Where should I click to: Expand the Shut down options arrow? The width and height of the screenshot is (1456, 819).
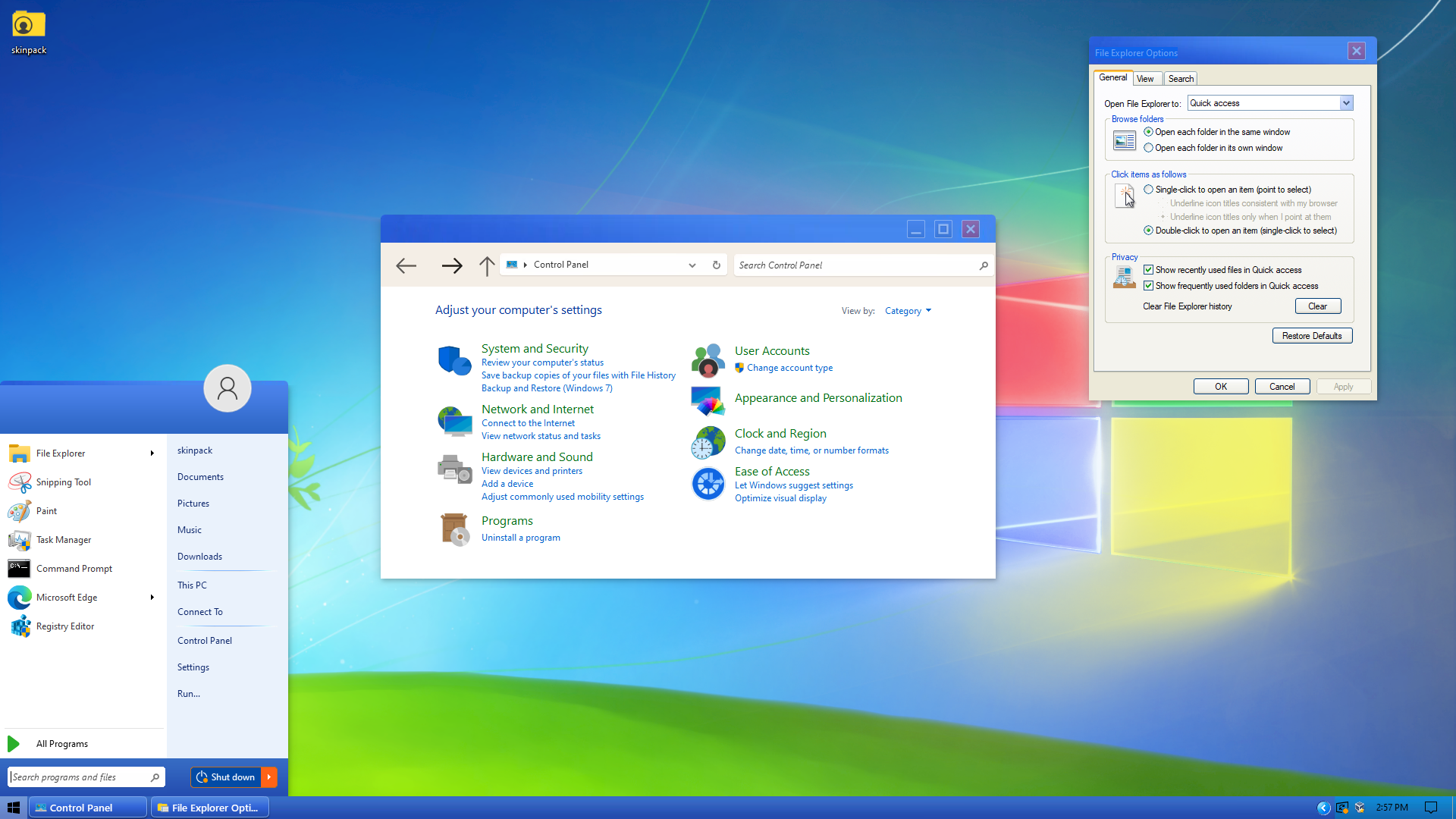coord(269,777)
